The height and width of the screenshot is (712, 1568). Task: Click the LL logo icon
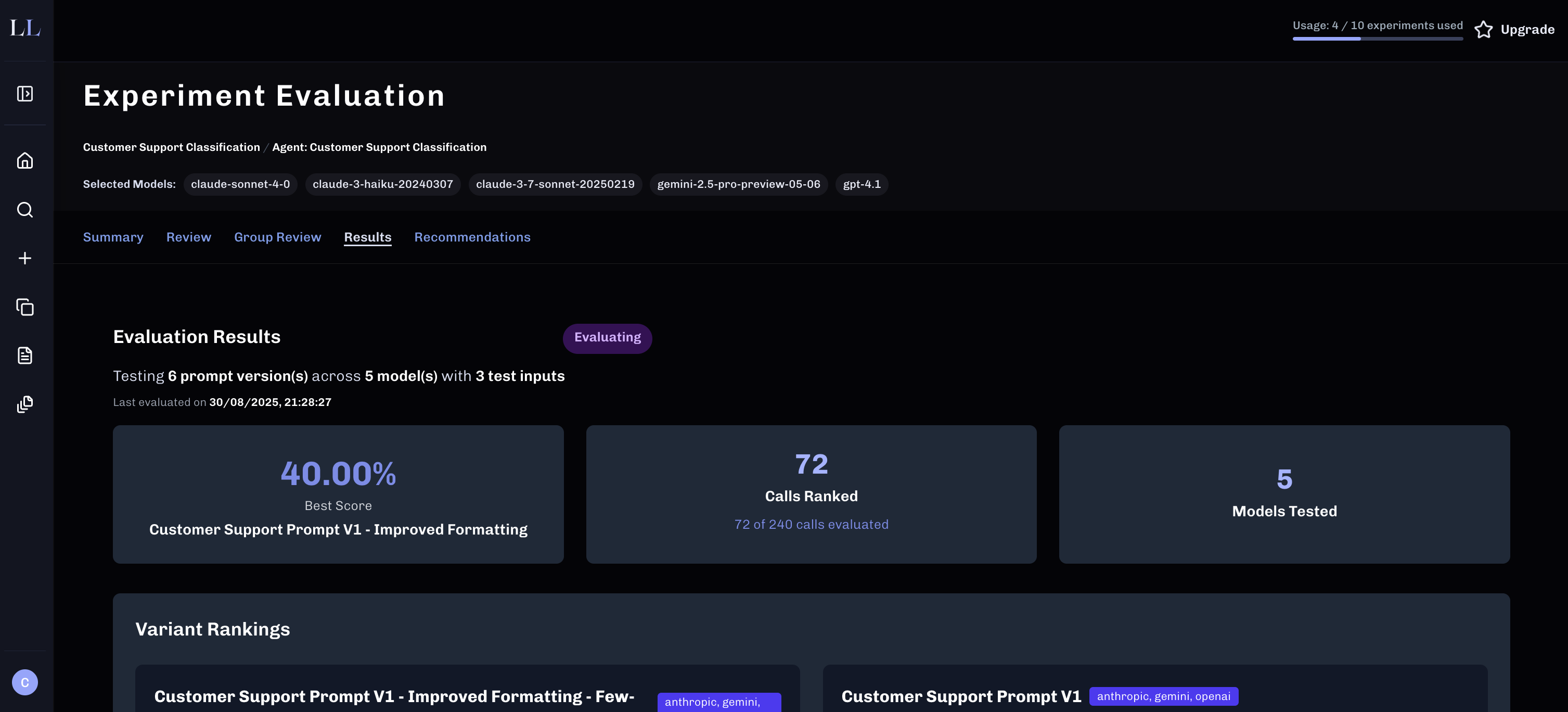(x=25, y=28)
